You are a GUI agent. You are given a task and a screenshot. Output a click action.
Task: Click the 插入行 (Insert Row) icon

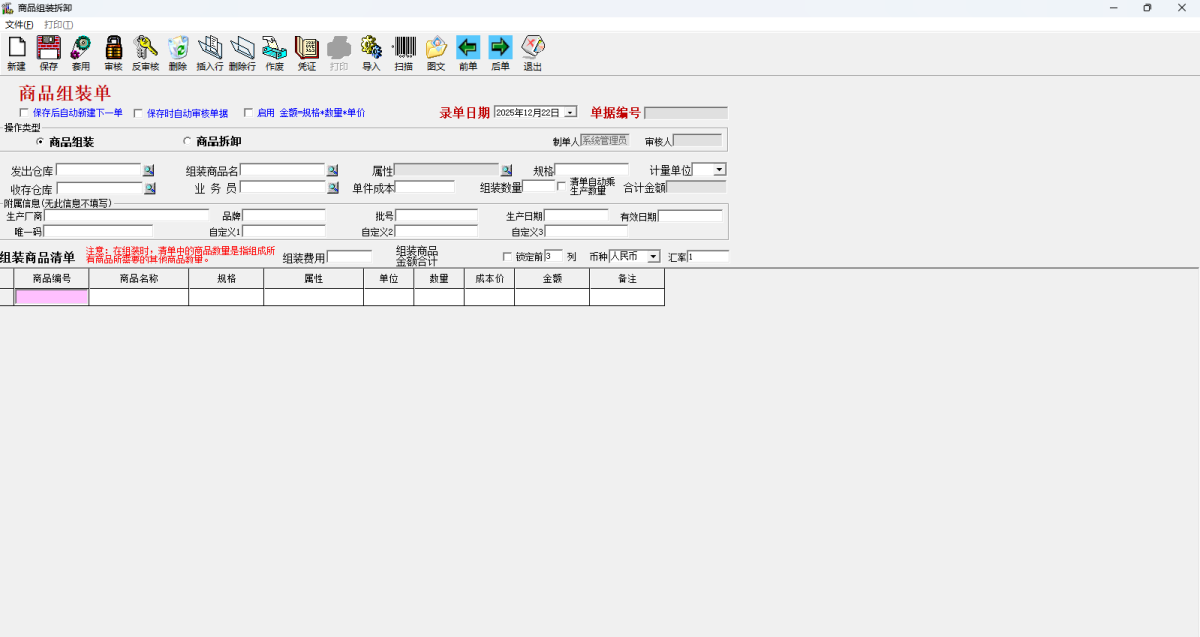pyautogui.click(x=208, y=47)
